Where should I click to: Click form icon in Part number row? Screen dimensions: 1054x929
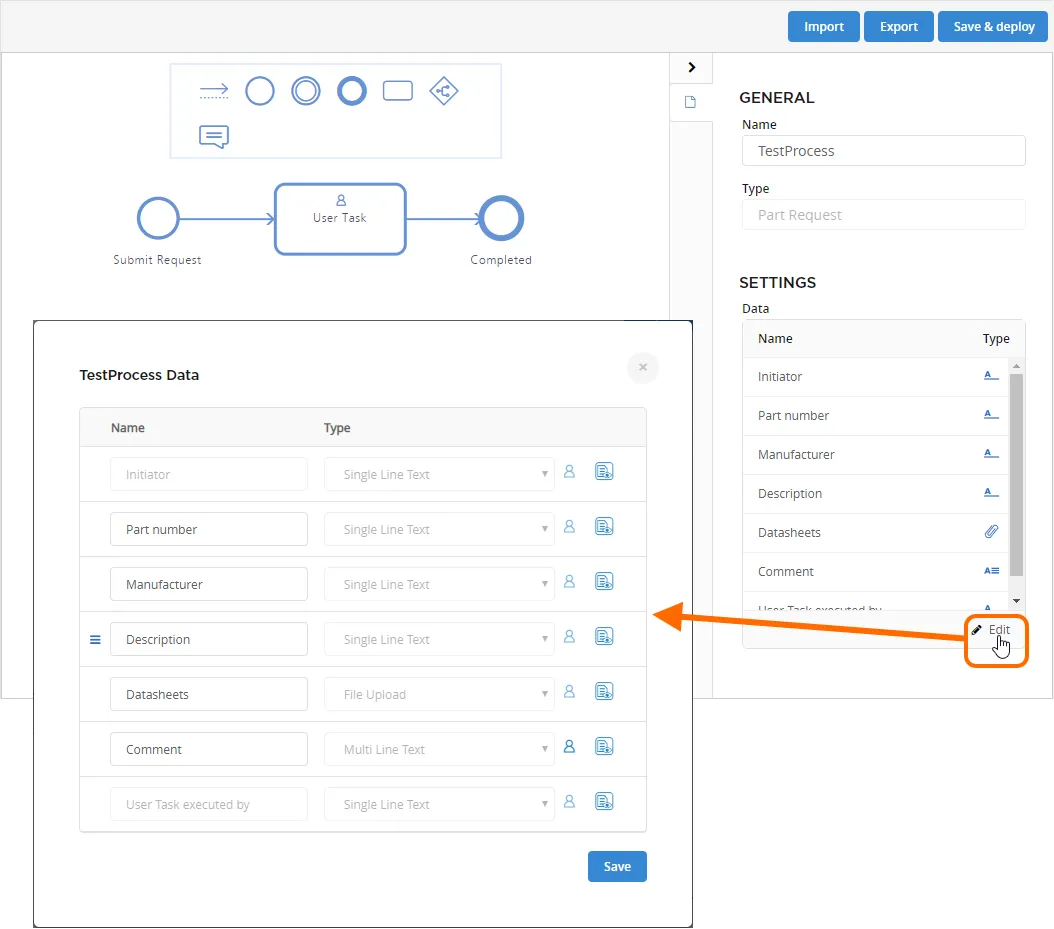(x=604, y=527)
